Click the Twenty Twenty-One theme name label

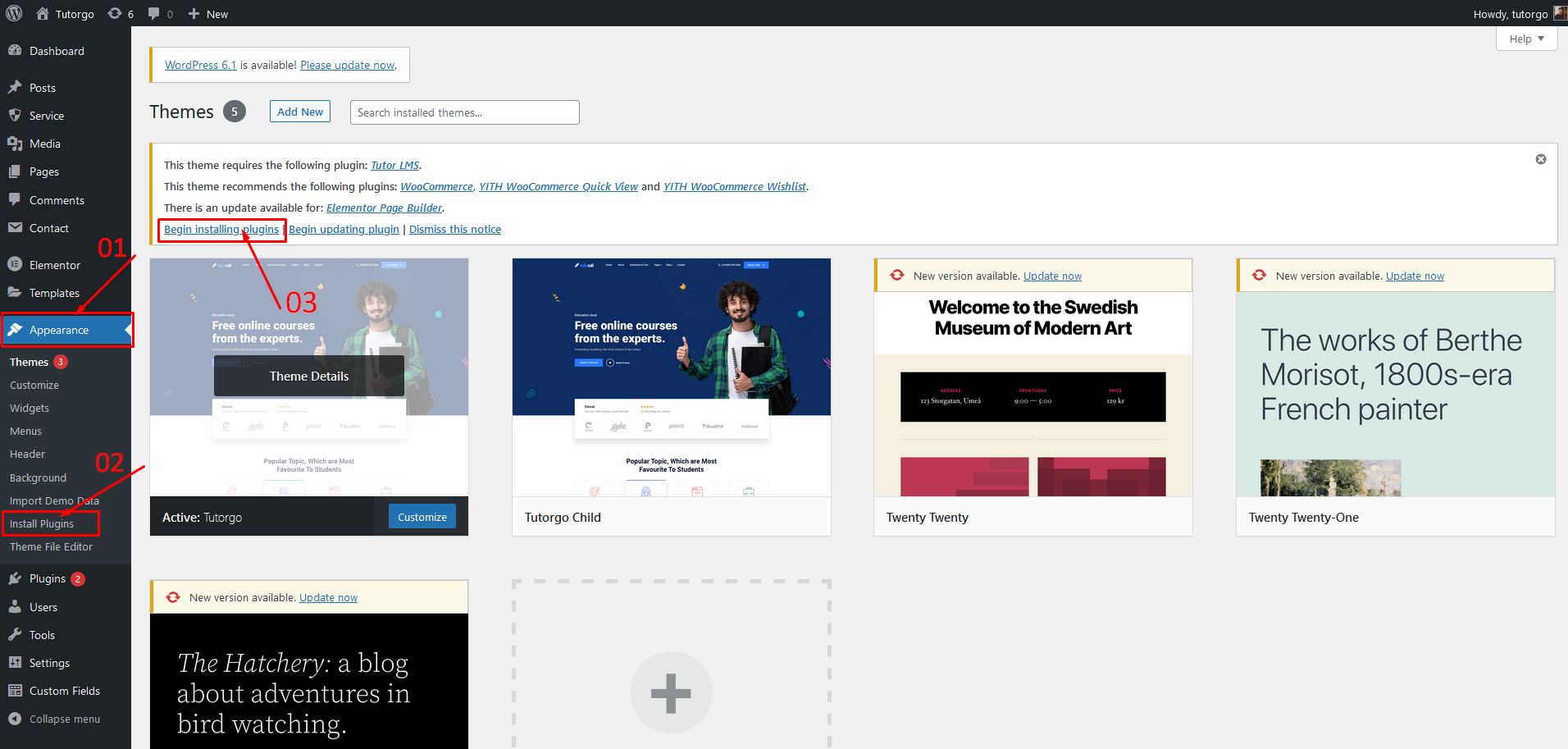click(x=1304, y=517)
